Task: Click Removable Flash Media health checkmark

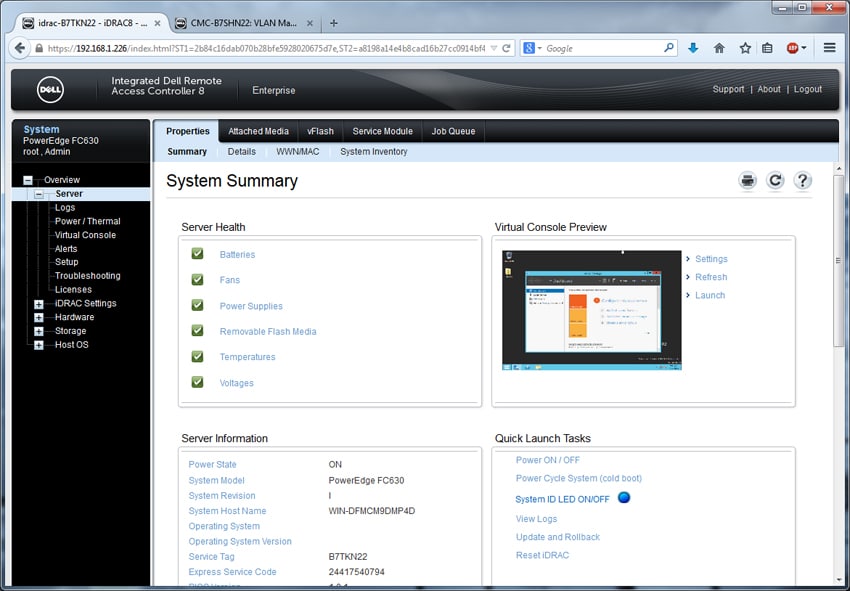Action: (x=197, y=331)
